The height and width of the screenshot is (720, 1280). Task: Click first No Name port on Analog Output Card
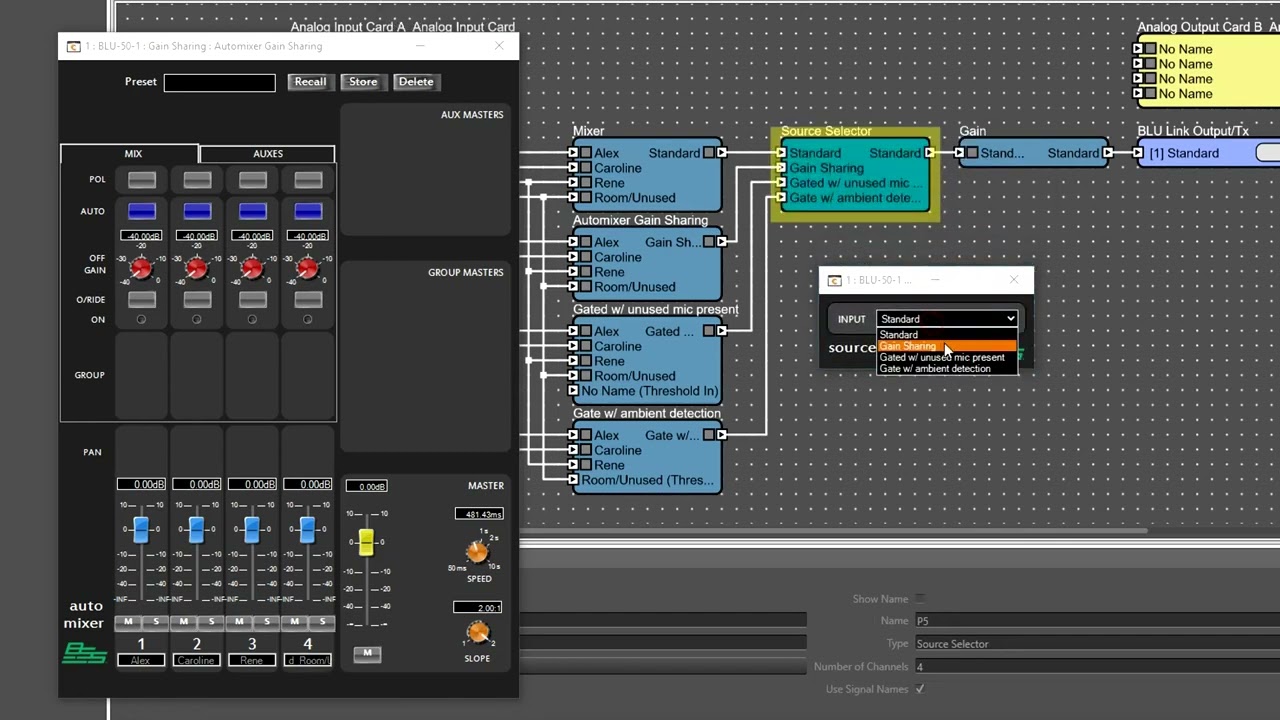point(1138,49)
